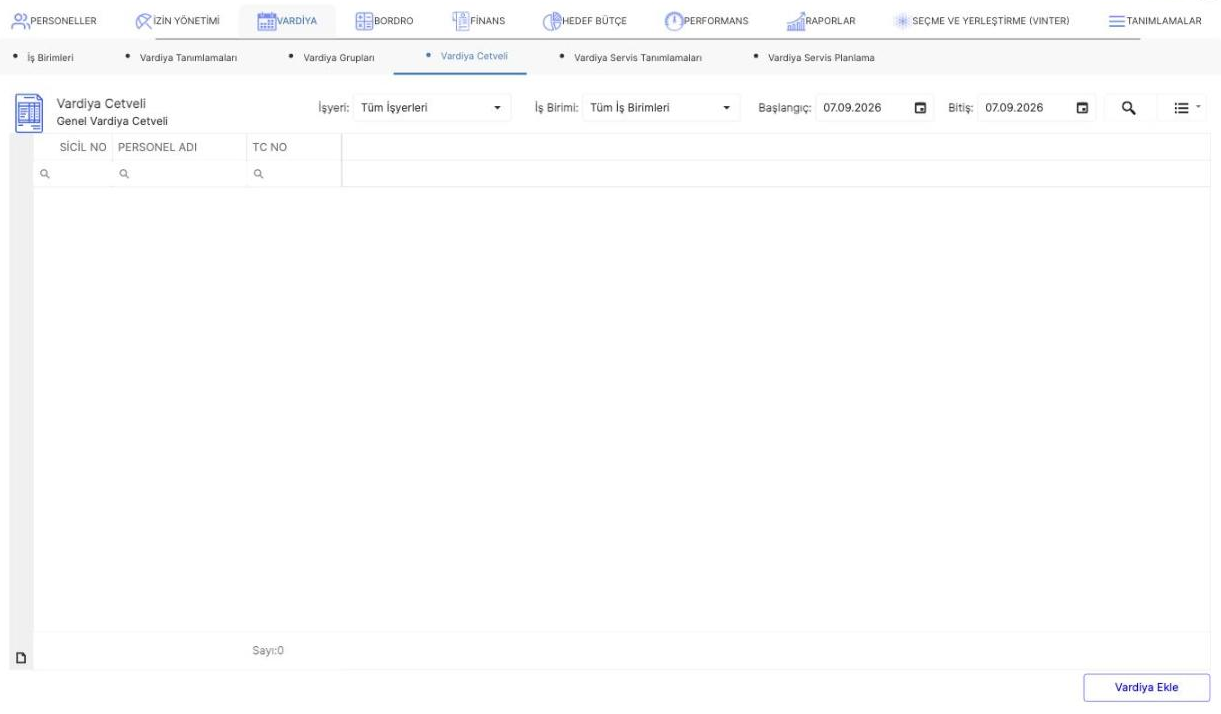Click the Vardiya Cetveli page icon
Viewport: 1221px width, 714px height.
29,112
